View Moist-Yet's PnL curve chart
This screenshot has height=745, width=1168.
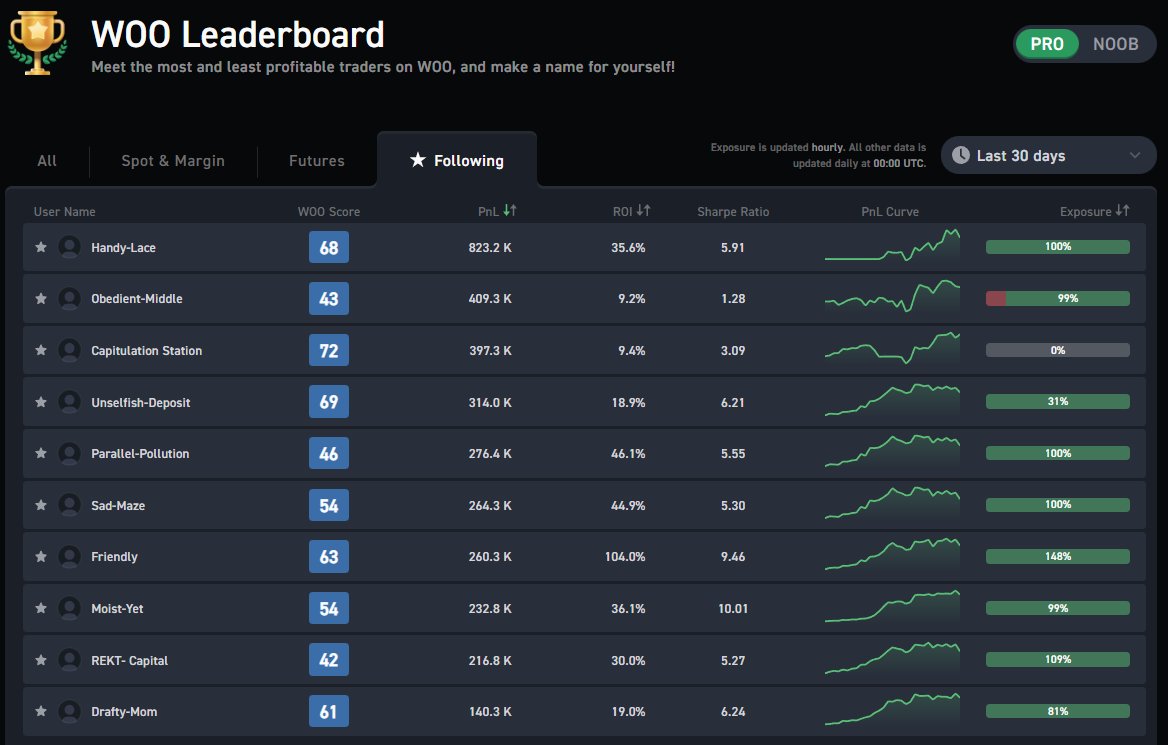[x=892, y=606]
